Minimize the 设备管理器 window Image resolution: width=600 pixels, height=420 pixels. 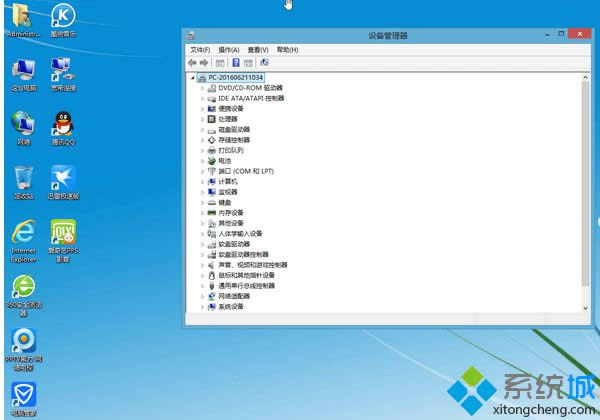click(x=547, y=34)
